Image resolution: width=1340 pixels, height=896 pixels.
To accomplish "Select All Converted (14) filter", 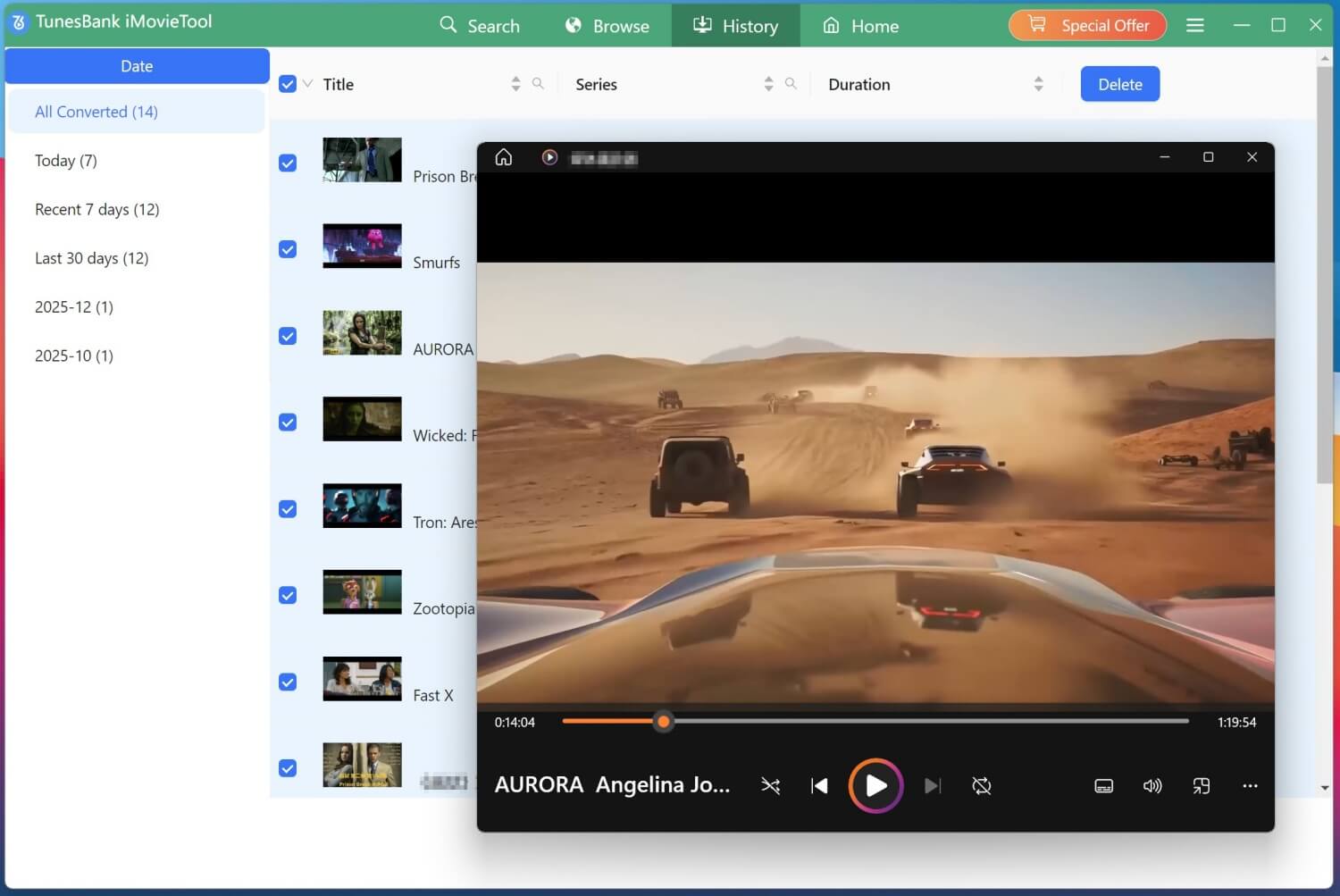I will click(137, 112).
